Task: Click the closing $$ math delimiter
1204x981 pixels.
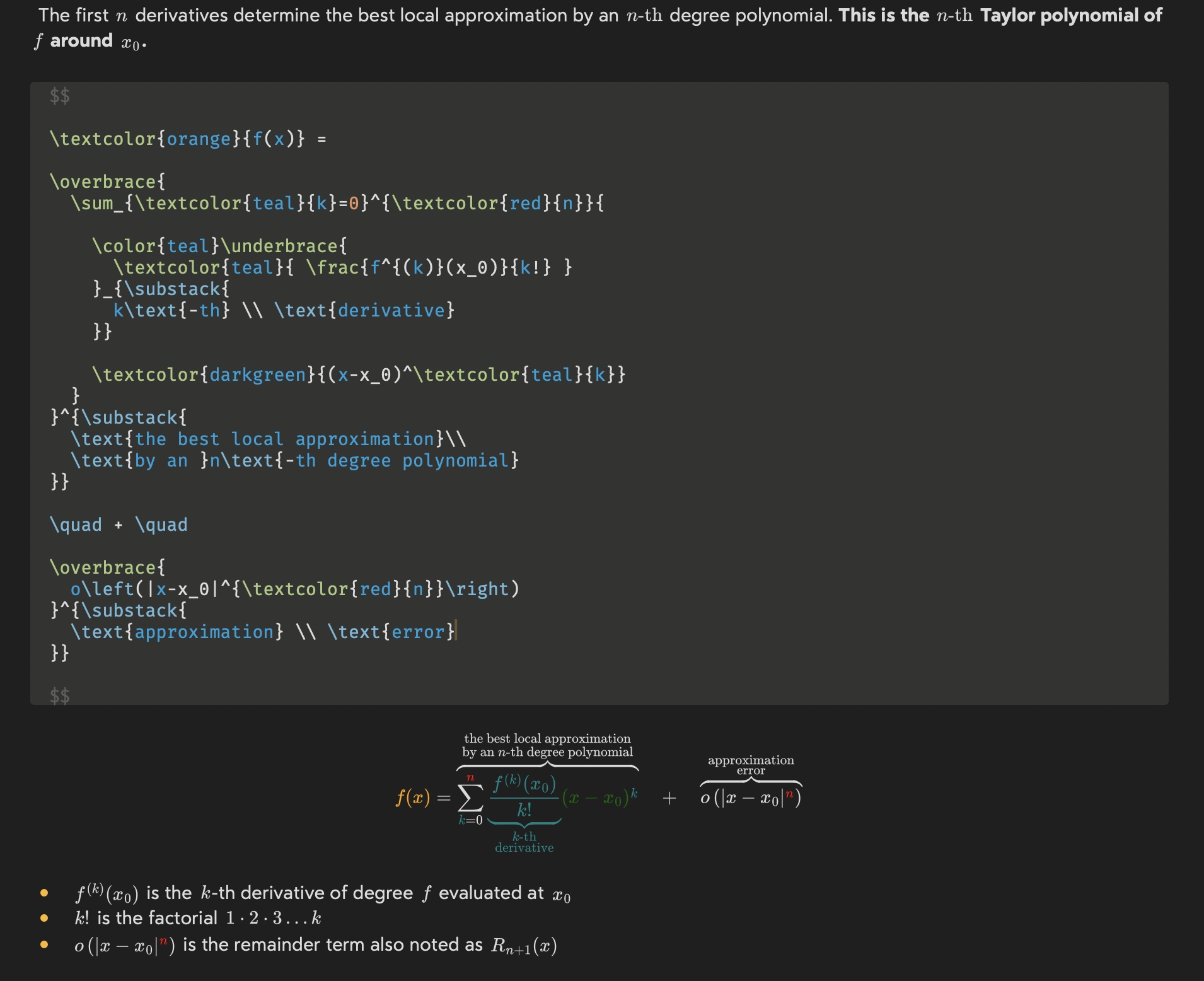Action: pyautogui.click(x=60, y=695)
